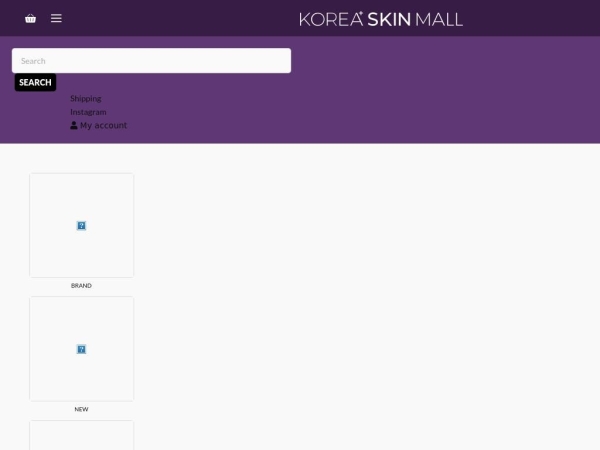The image size is (600, 450).
Task: Click the NEW label text
Action: coord(81,409)
